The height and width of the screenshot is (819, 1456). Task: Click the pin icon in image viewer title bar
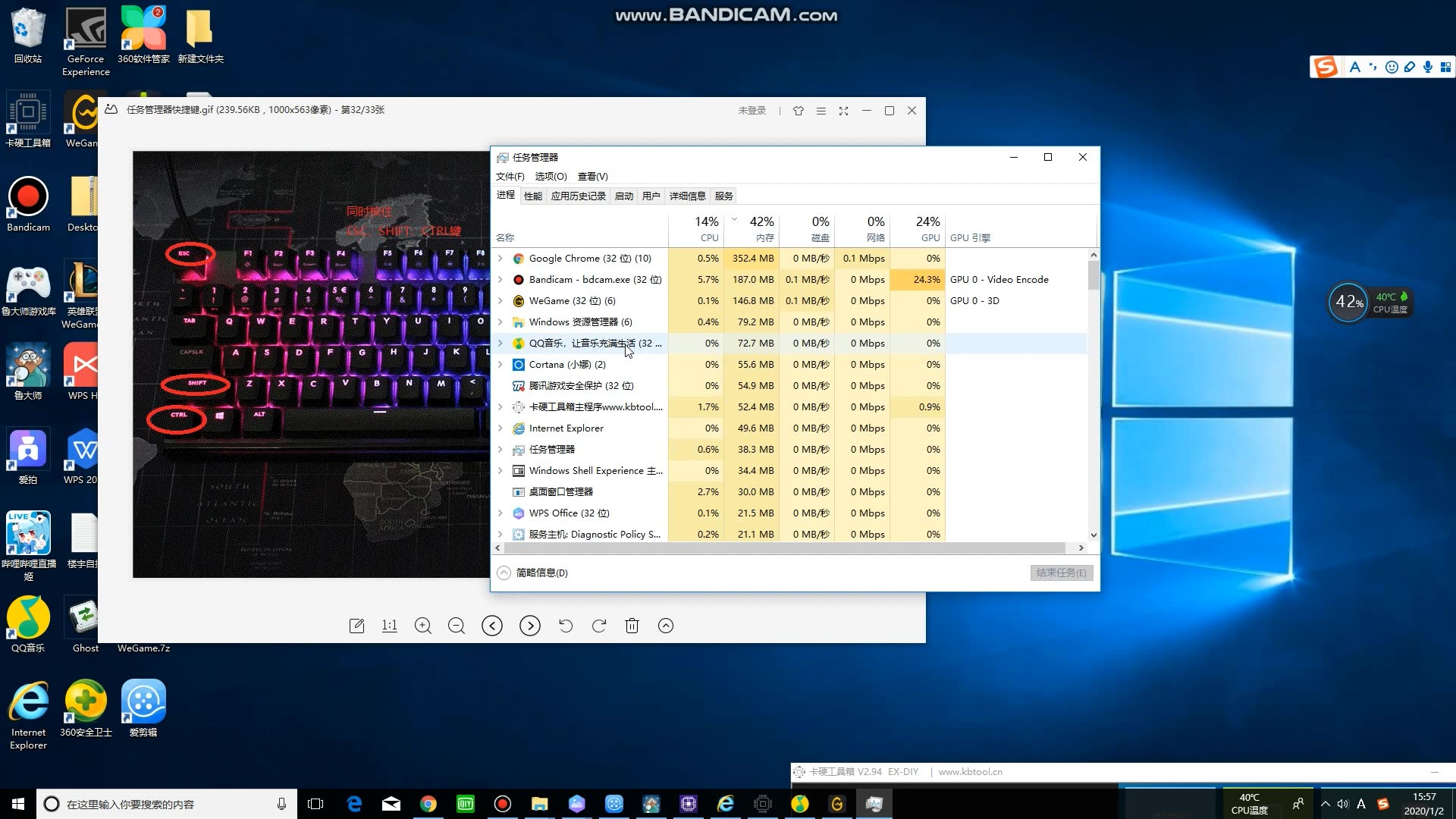pos(799,111)
